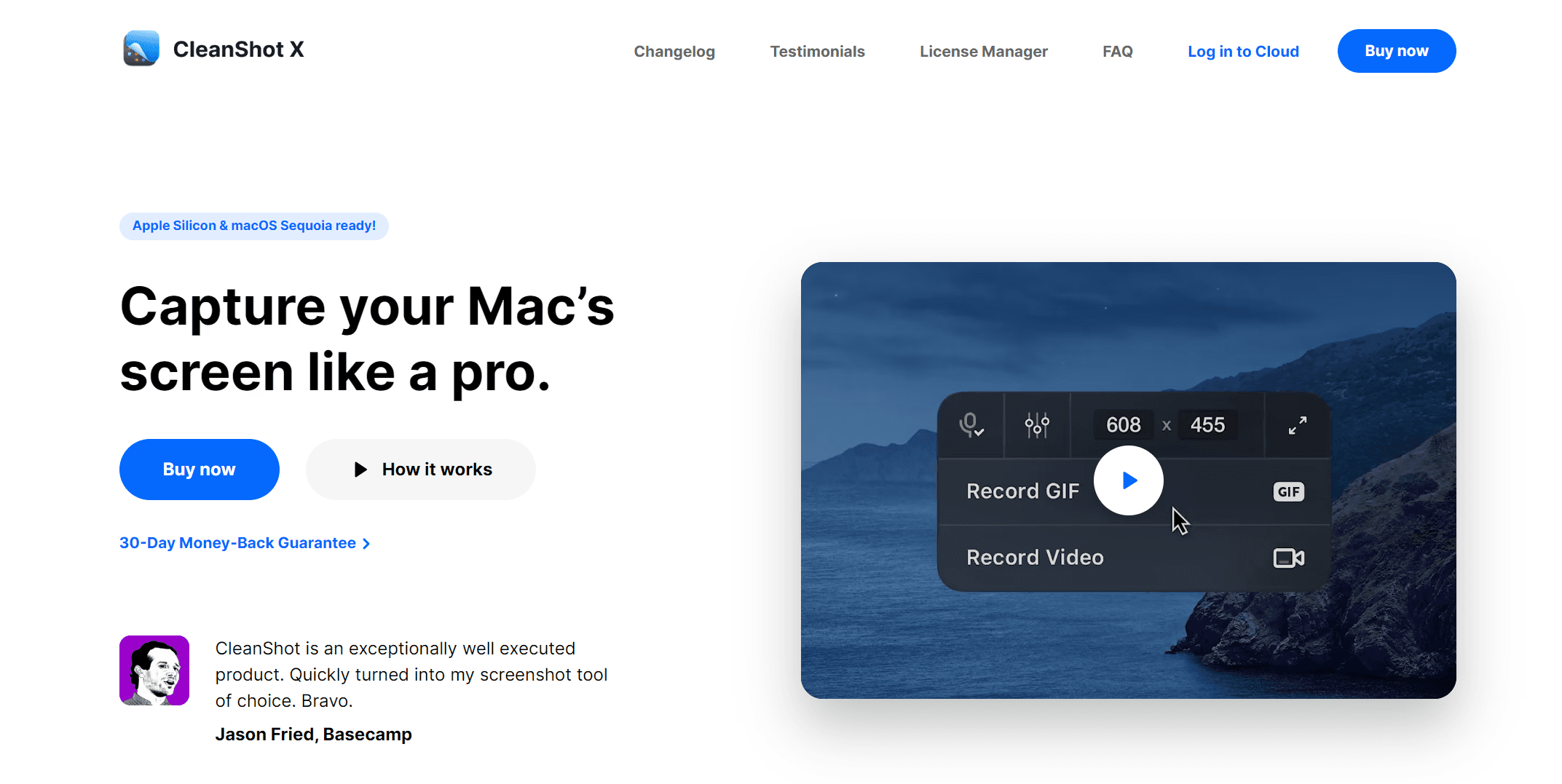Click the Buy now button in header

click(x=1397, y=51)
